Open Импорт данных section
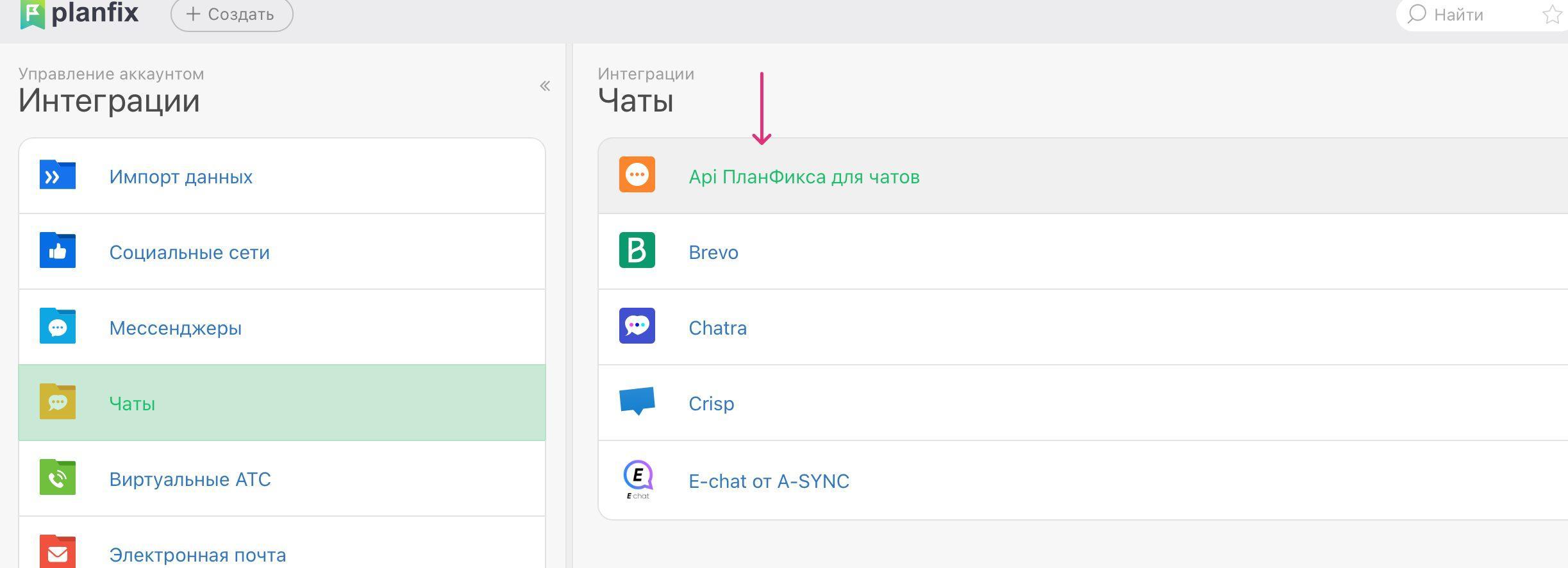The image size is (1568, 568). [181, 177]
